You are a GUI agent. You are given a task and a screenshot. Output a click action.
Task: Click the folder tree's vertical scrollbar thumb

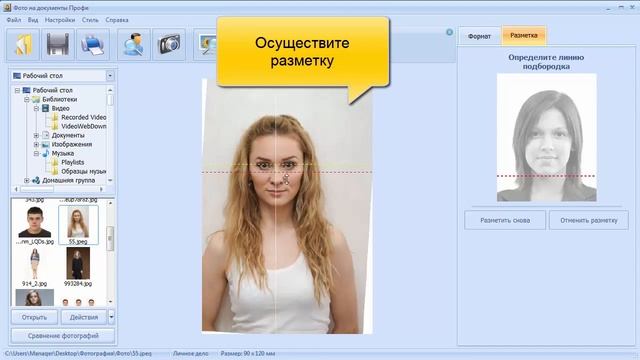click(x=110, y=100)
